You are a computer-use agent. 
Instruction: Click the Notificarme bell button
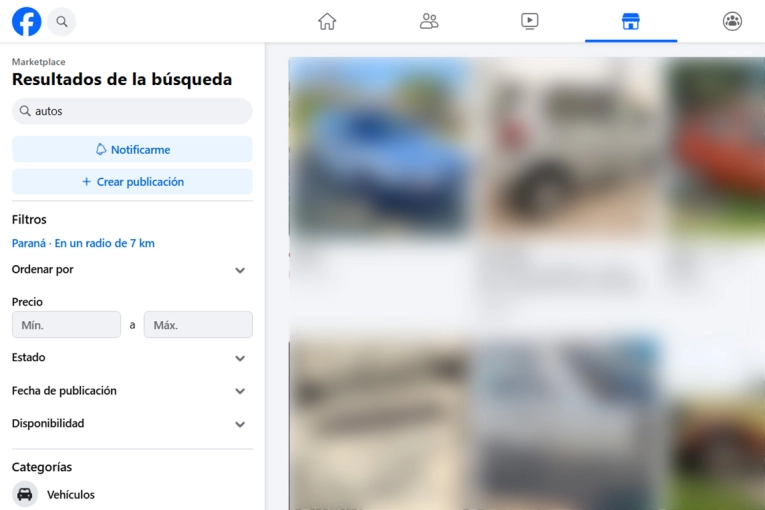coord(132,149)
